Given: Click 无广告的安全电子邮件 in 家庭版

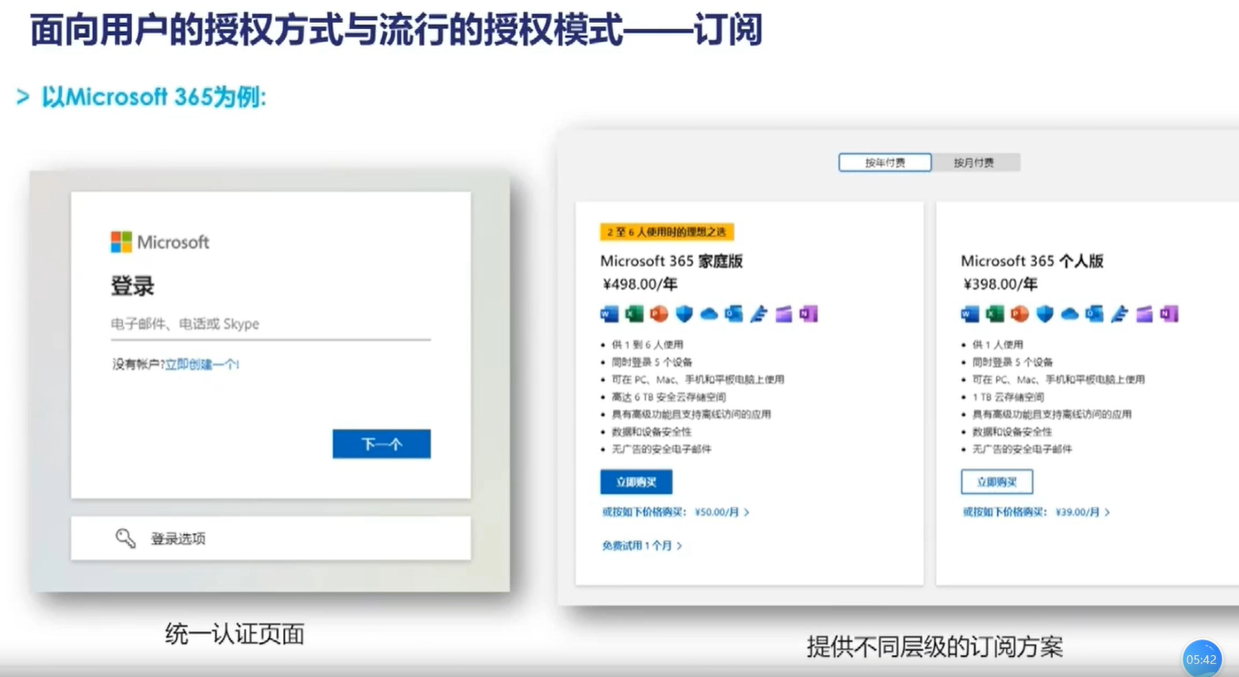Looking at the screenshot, I should pyautogui.click(x=662, y=449).
